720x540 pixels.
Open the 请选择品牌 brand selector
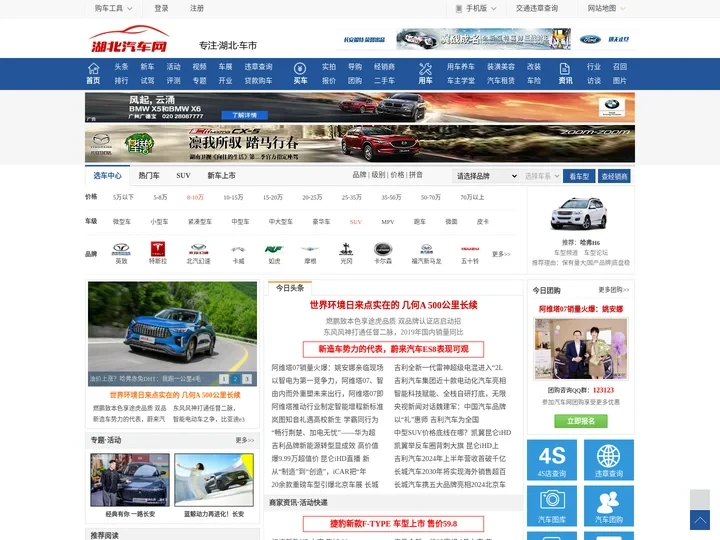[x=486, y=176]
